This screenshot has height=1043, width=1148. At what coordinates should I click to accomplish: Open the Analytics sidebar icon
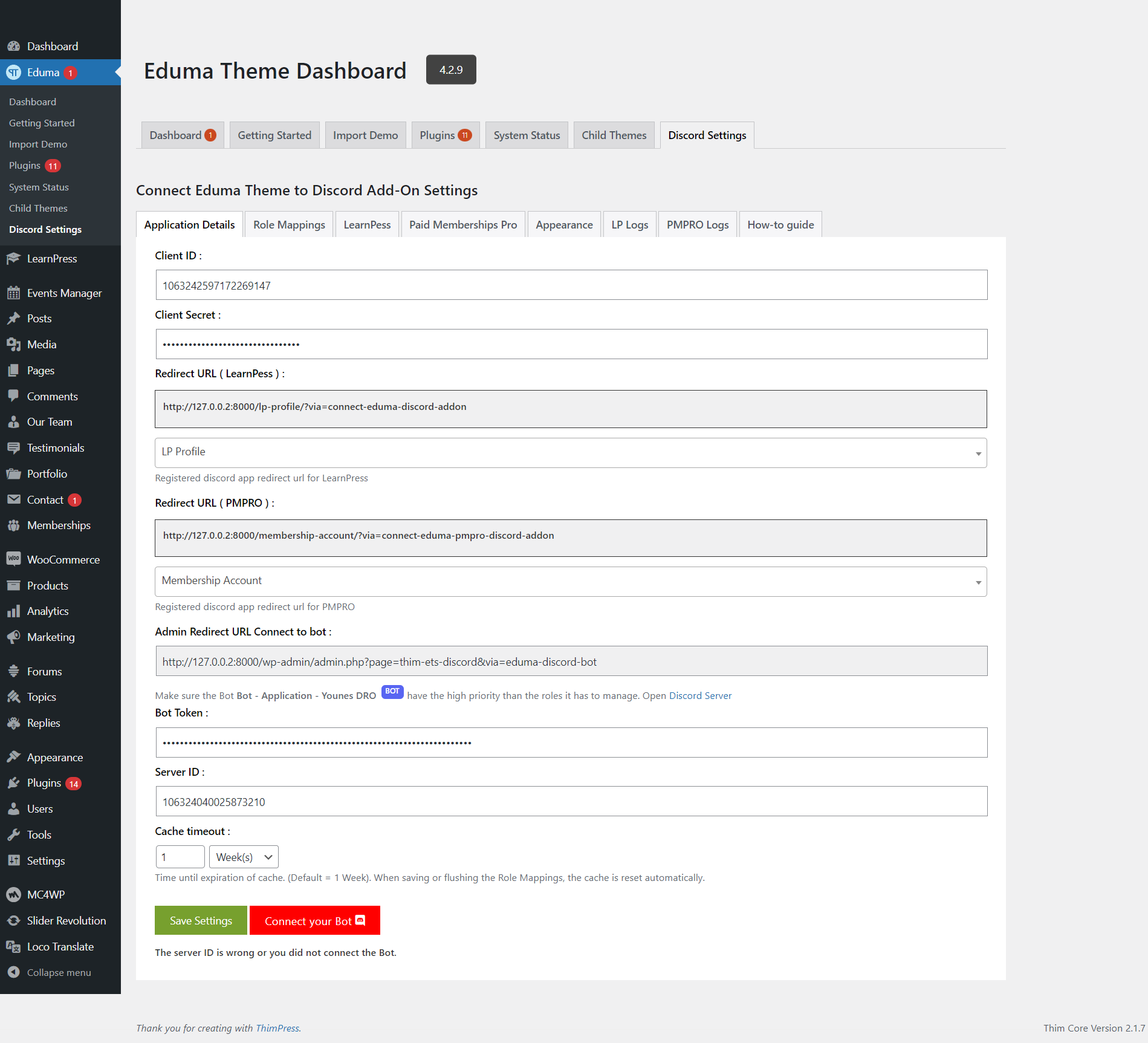(x=15, y=611)
